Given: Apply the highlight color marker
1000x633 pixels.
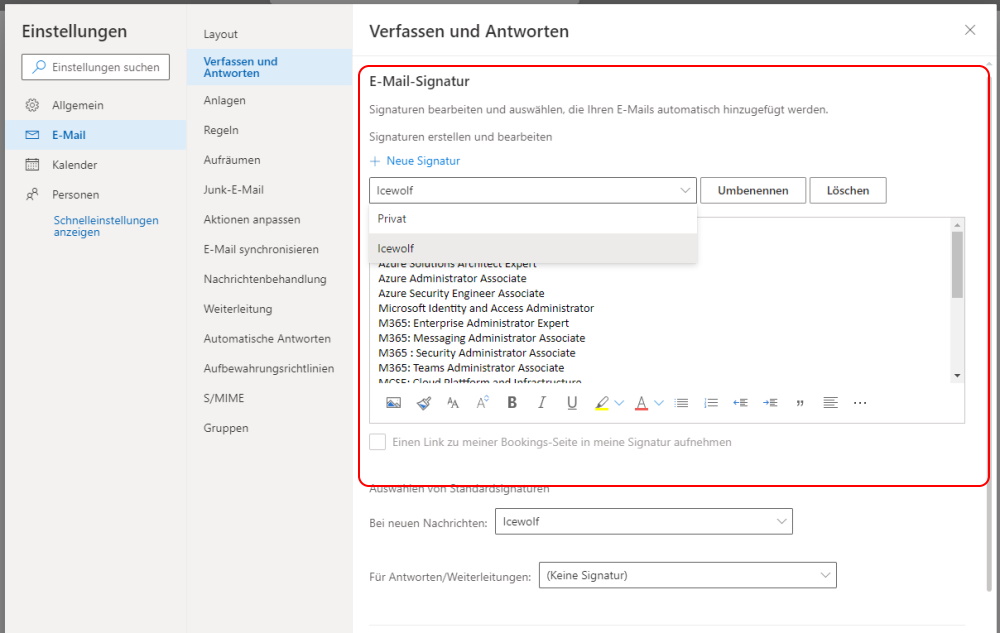Looking at the screenshot, I should [601, 403].
